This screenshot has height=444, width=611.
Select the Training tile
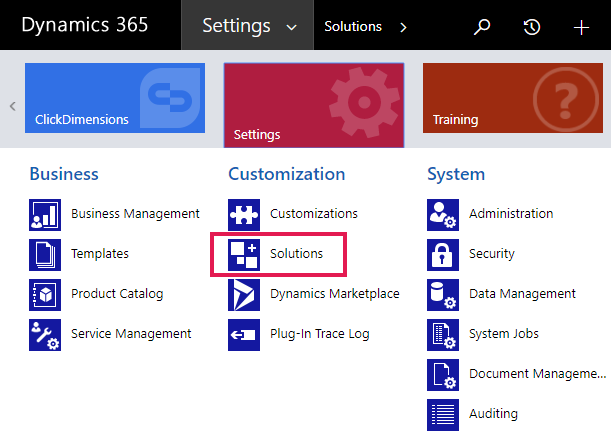pyautogui.click(x=513, y=98)
